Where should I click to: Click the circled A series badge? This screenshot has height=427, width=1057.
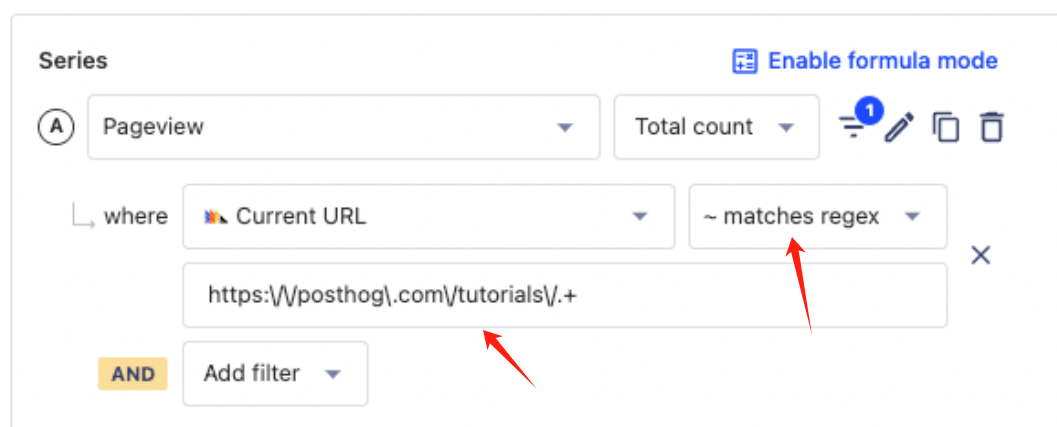coord(56,127)
